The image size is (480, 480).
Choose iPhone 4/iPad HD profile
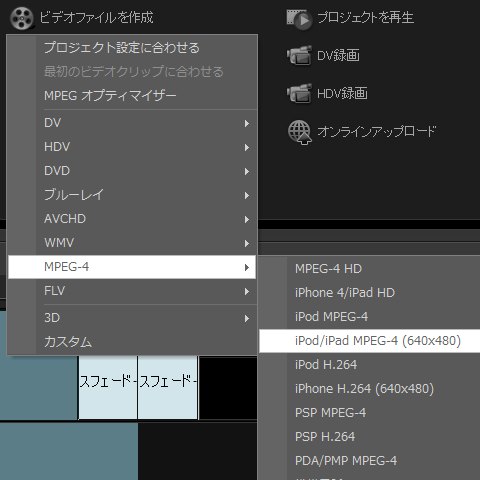[370, 293]
